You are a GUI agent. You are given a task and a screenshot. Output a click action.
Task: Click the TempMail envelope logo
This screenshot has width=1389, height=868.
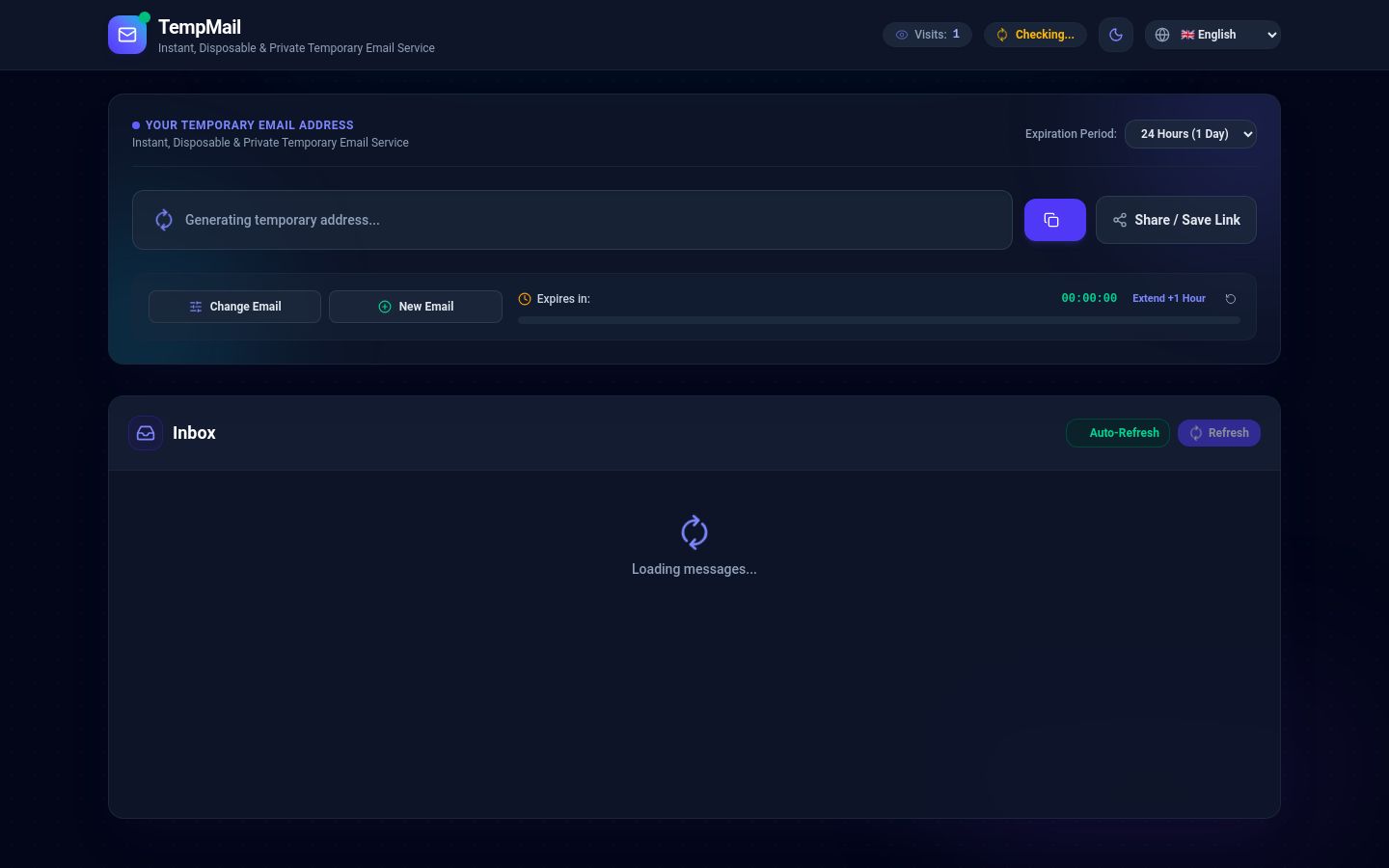pyautogui.click(x=127, y=35)
